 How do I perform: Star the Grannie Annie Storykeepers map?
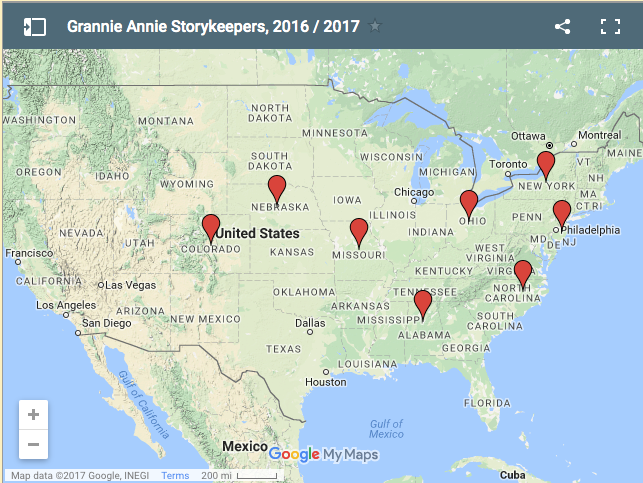[375, 26]
